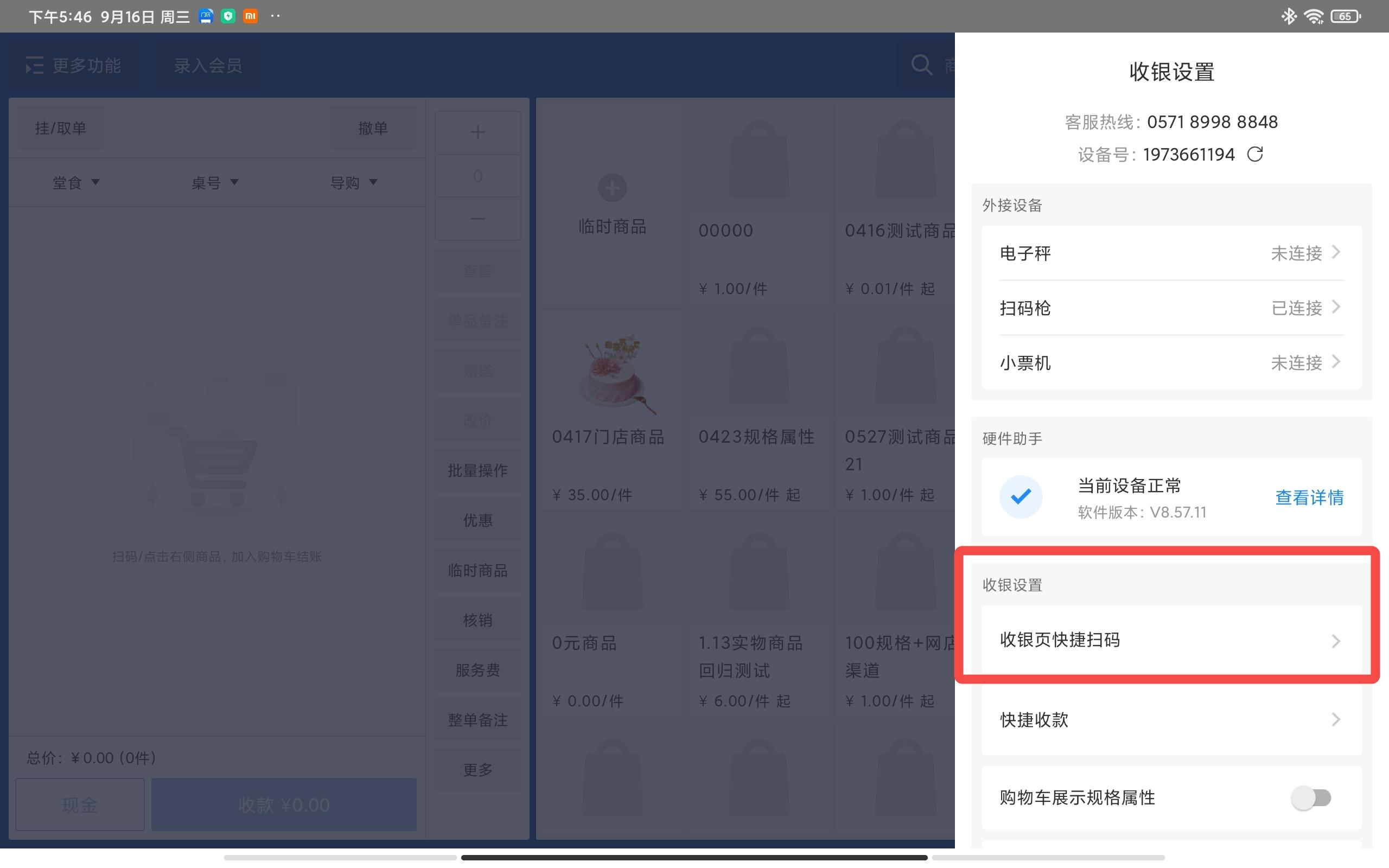The image size is (1389, 868).
Task: Open the 电子秤 connection settings
Action: pos(1171,253)
